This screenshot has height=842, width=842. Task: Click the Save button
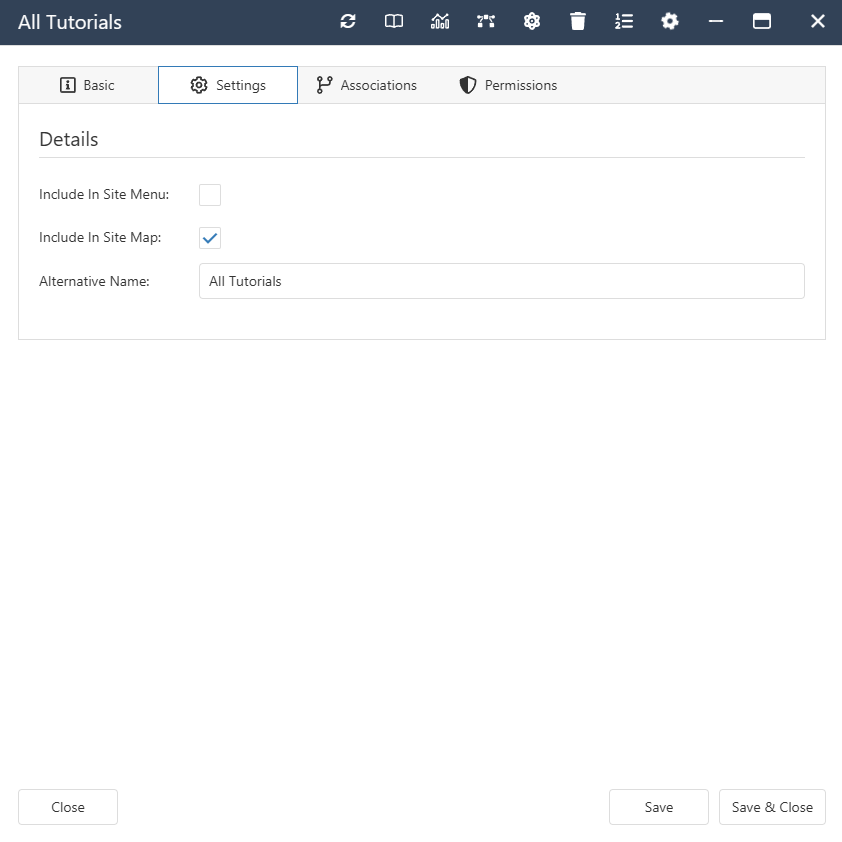click(x=658, y=807)
